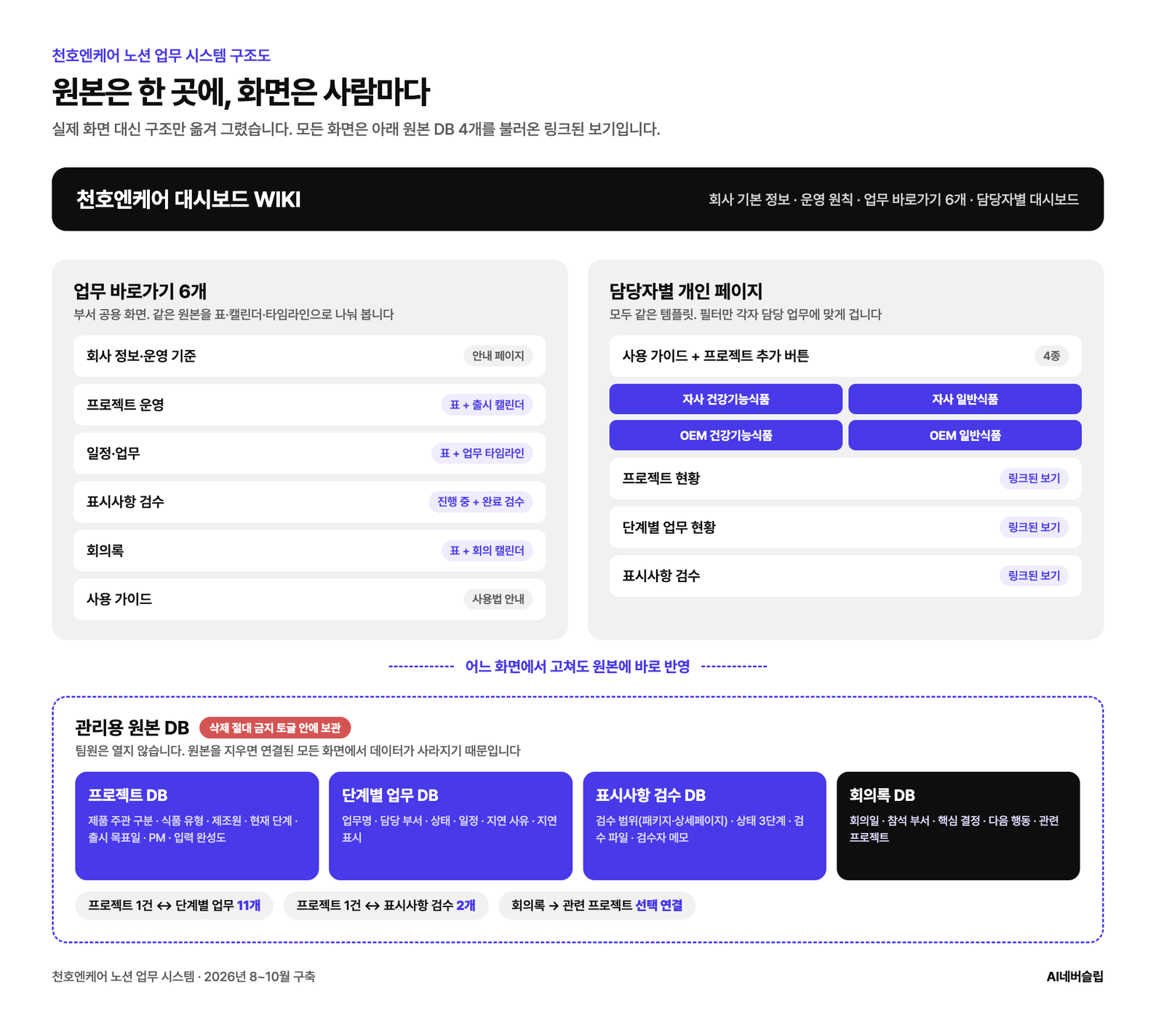The image size is (1164, 1036).
Task: Select the 단계별 업무 11개 relation chip
Action: pos(175,905)
